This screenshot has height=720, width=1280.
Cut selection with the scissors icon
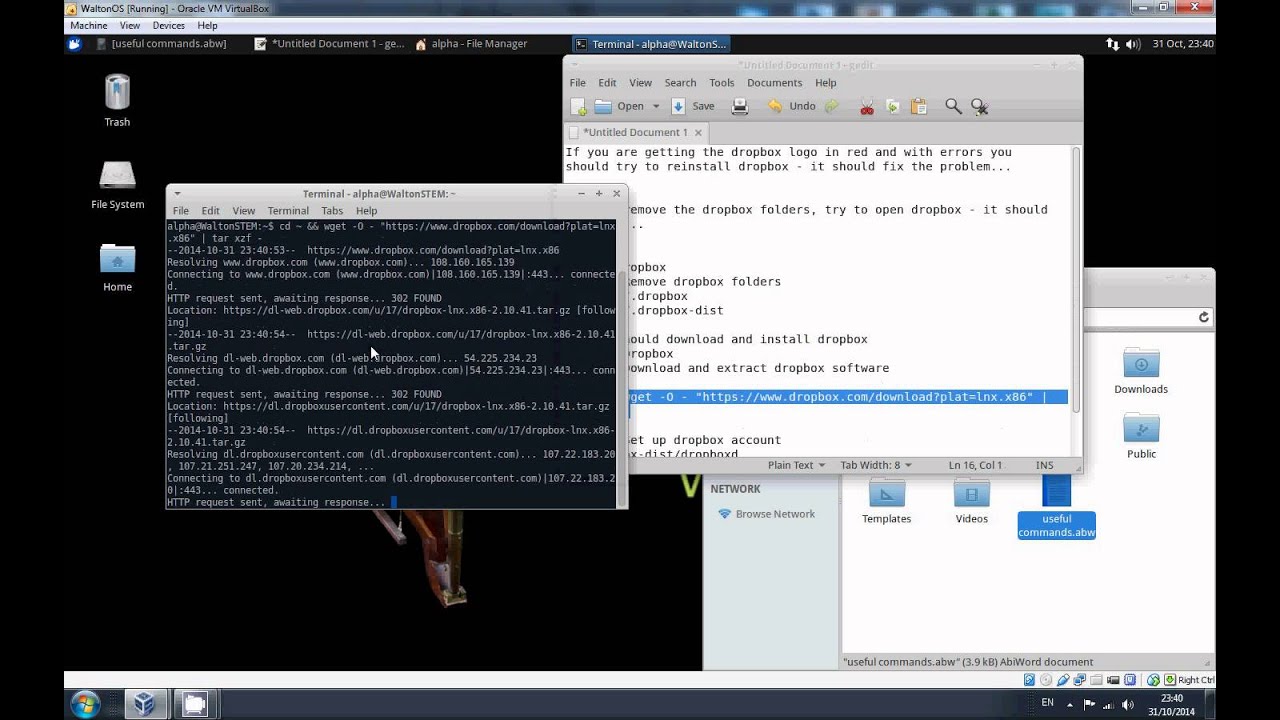point(867,106)
